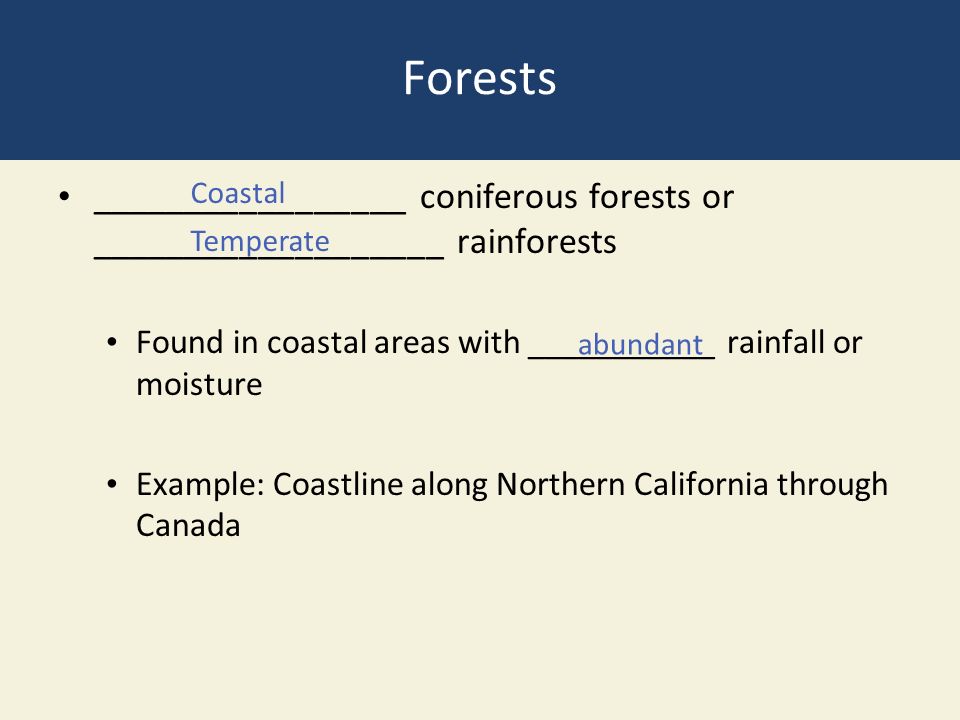This screenshot has height=720, width=960.
Task: Click the text coniferous forests or
Action: click(x=577, y=197)
